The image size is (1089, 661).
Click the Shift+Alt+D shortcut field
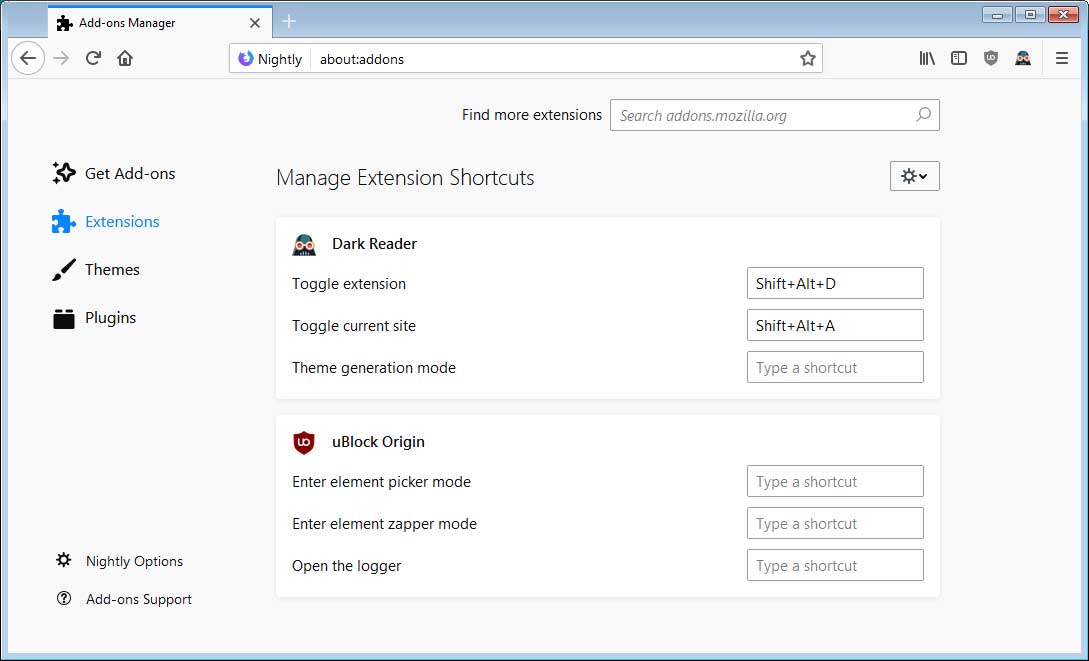pyautogui.click(x=834, y=283)
